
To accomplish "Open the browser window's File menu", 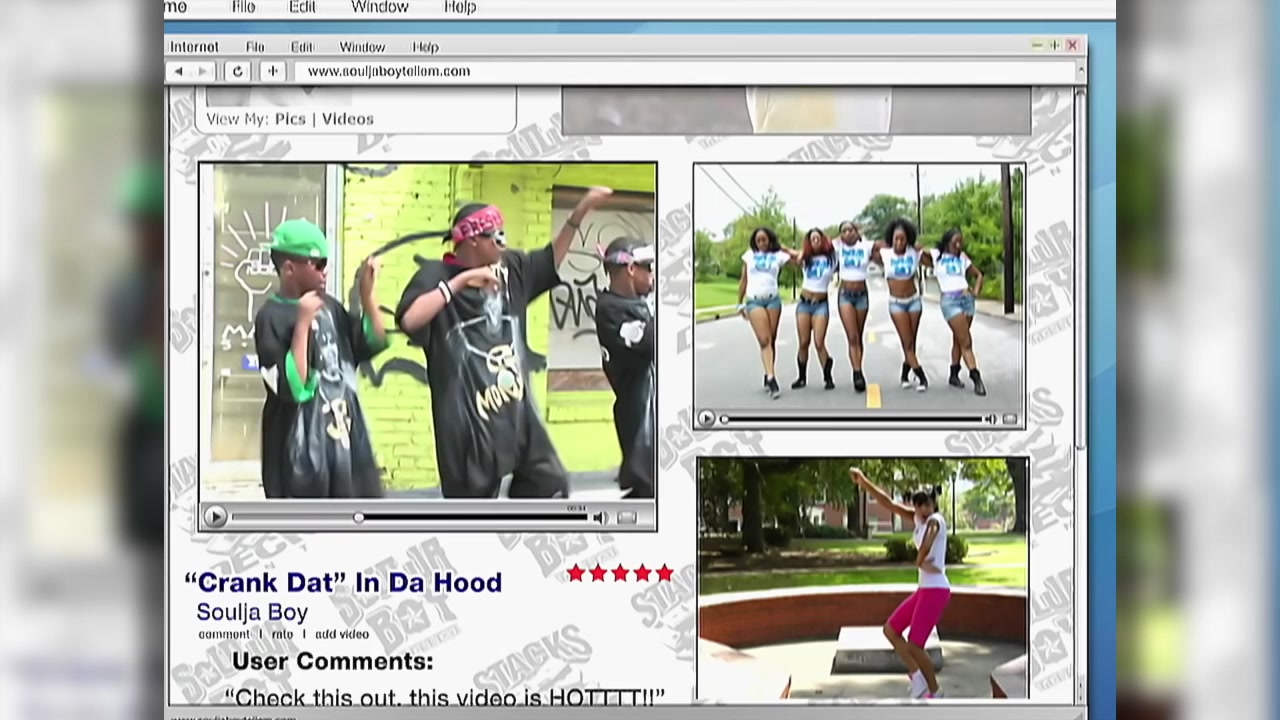I will [x=255, y=47].
